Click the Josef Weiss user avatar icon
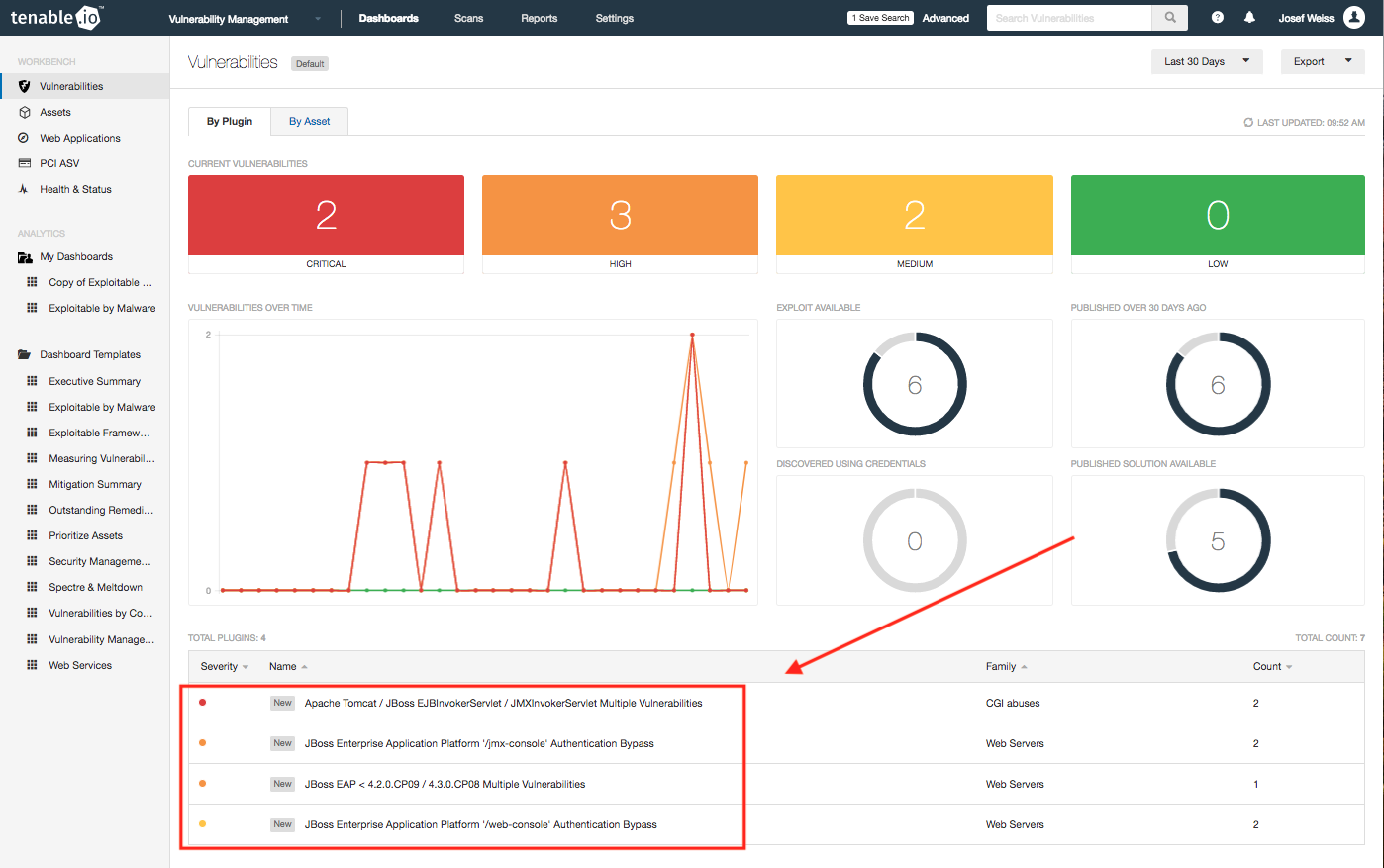 [x=1354, y=18]
